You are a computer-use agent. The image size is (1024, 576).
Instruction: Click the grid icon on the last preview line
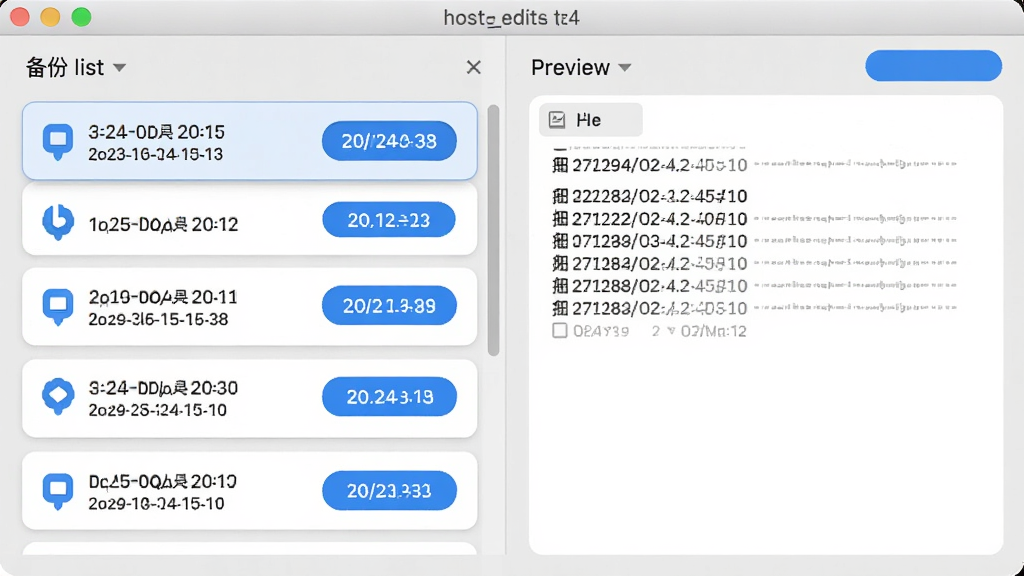[560, 308]
